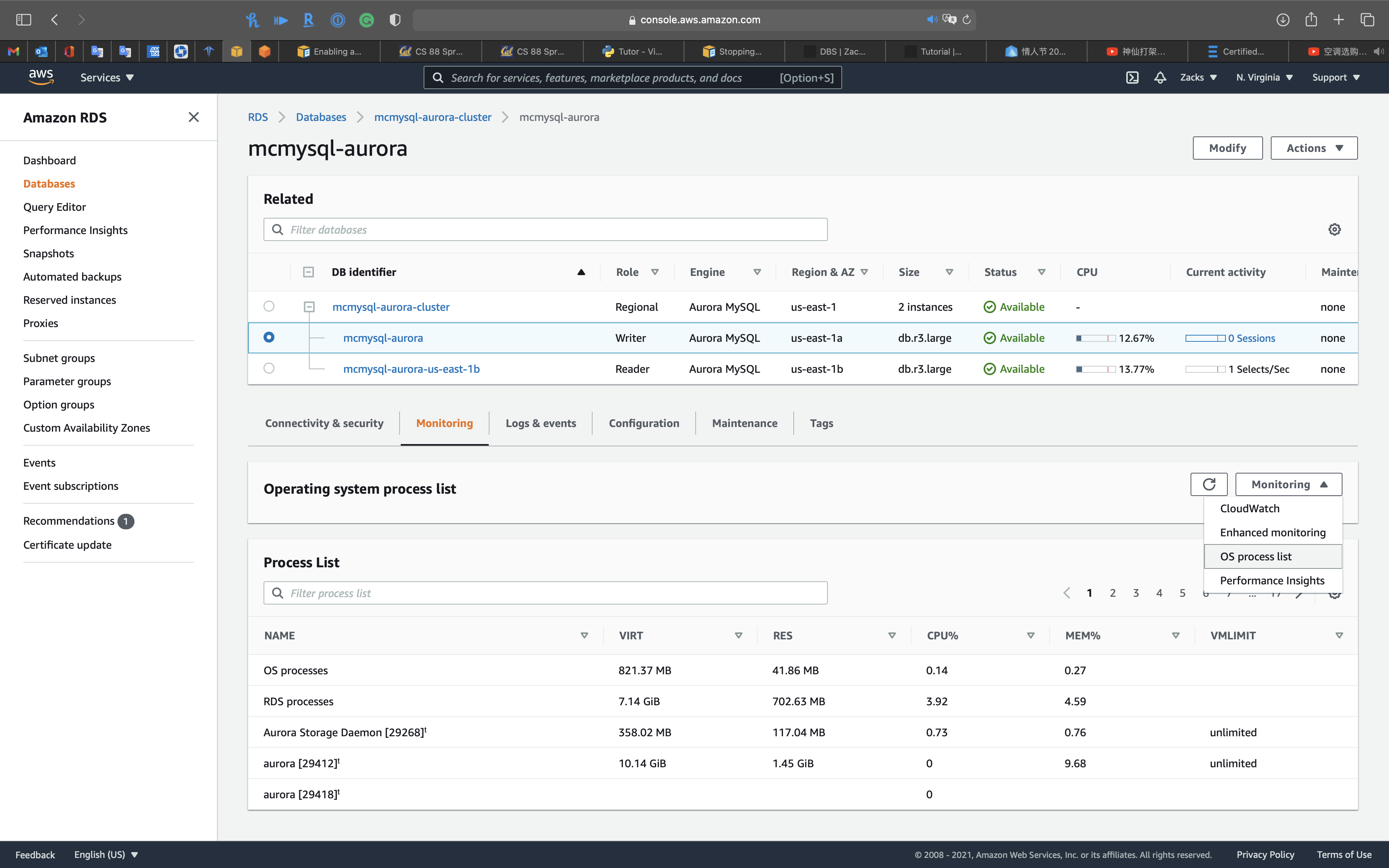This screenshot has height=868, width=1389.
Task: Toggle the DB identifier header checkbox
Action: (308, 272)
